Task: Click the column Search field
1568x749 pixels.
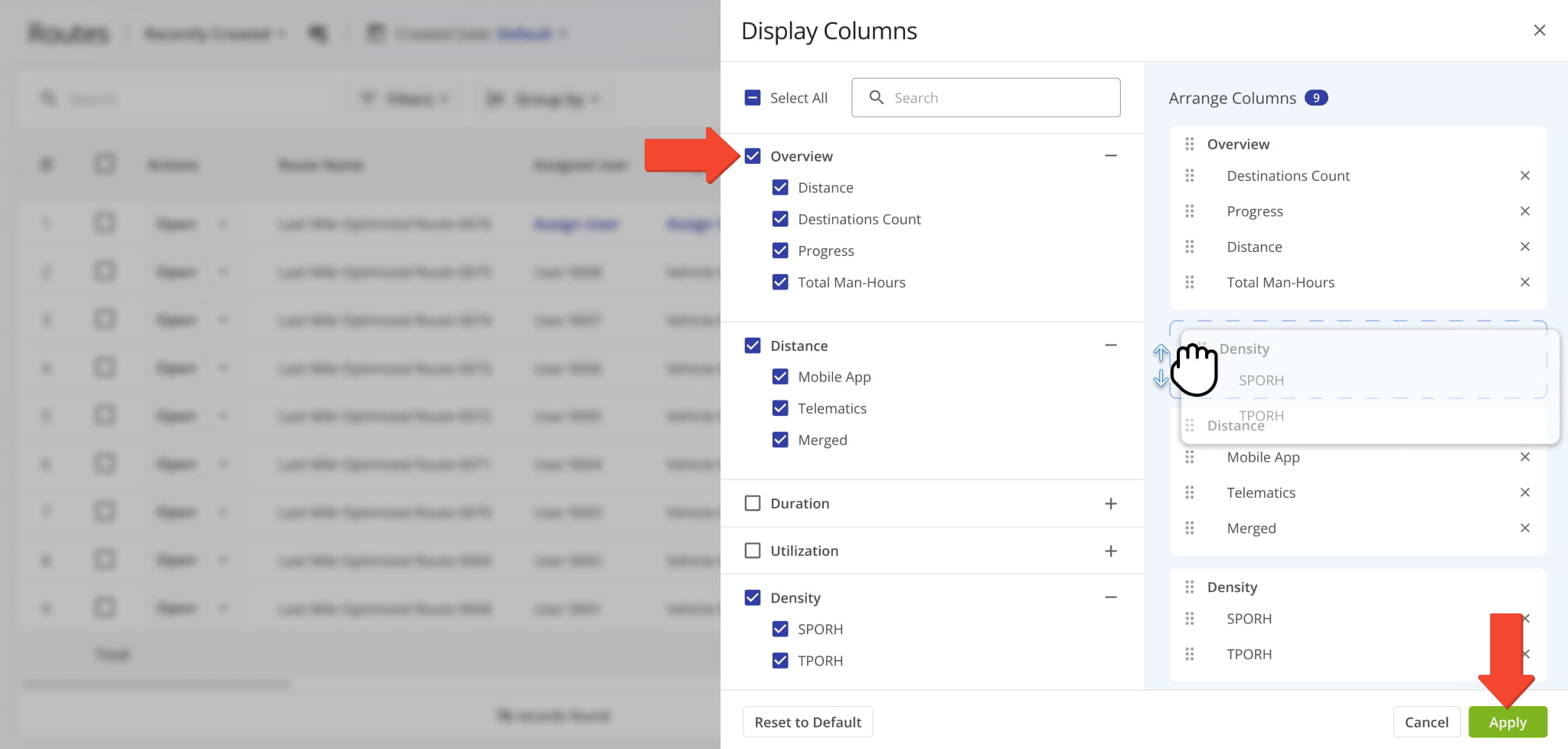Action: click(995, 98)
